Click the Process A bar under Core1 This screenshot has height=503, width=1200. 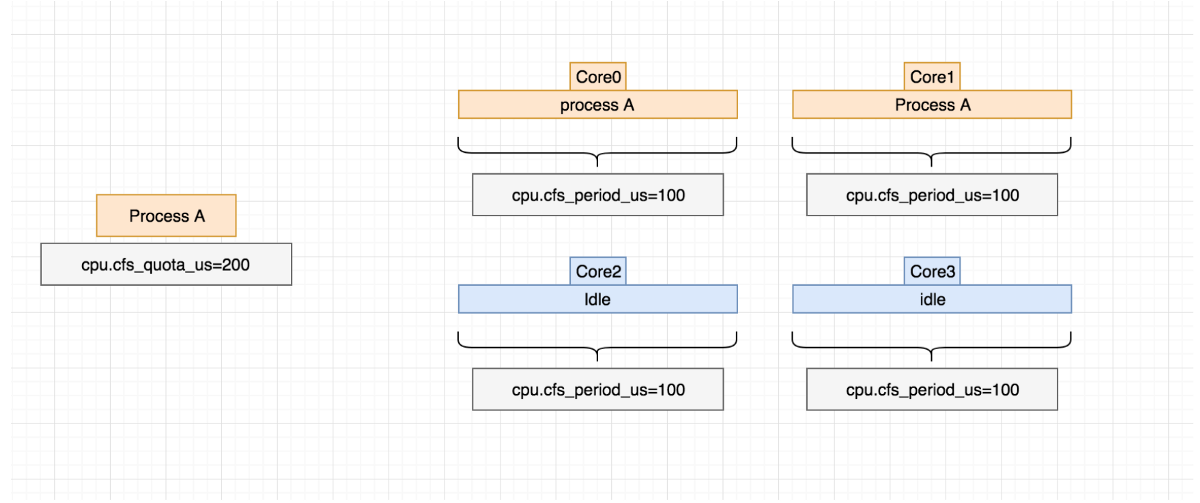(x=932, y=105)
